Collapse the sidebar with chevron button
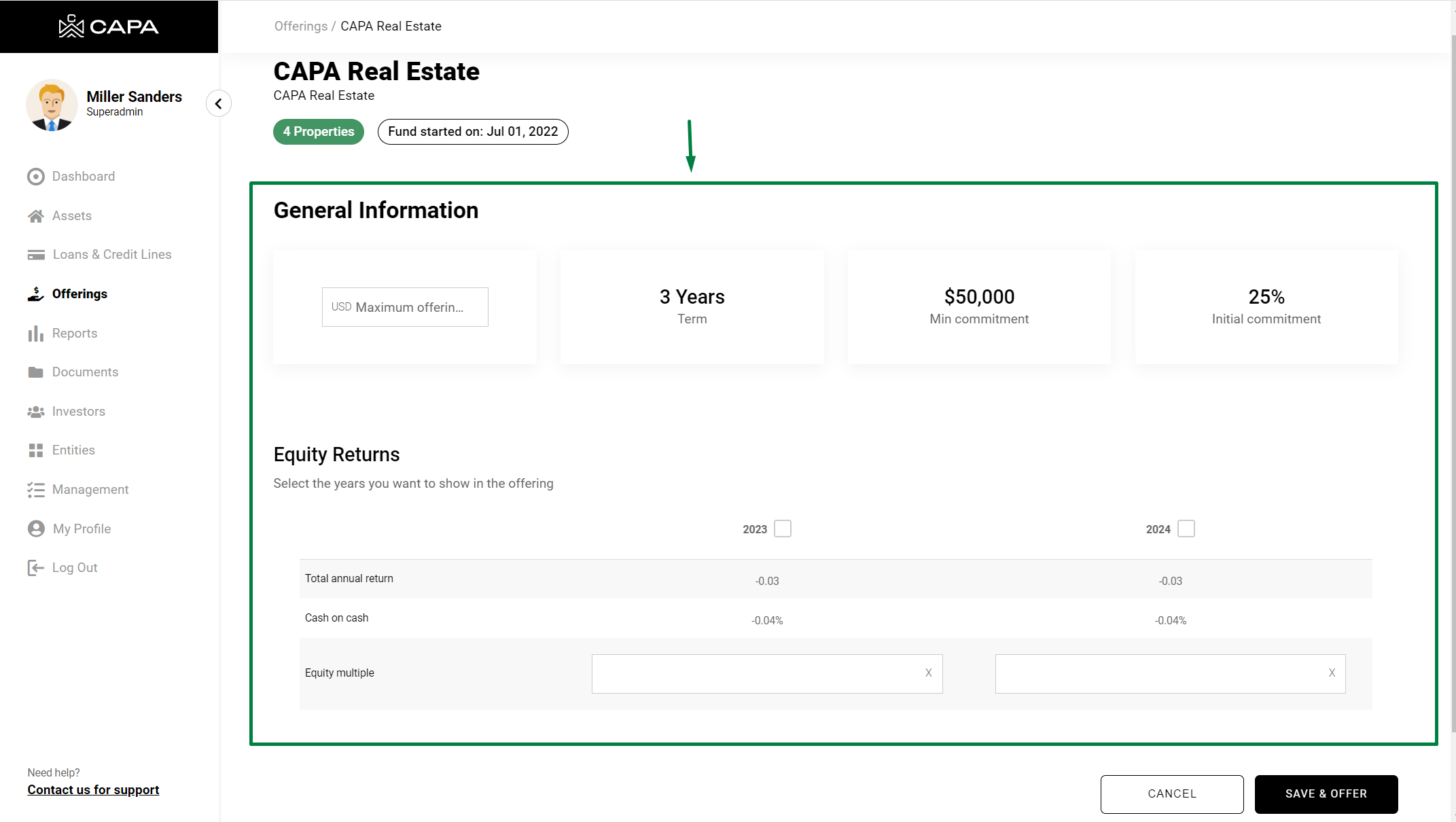Image resolution: width=1456 pixels, height=822 pixels. [x=219, y=104]
